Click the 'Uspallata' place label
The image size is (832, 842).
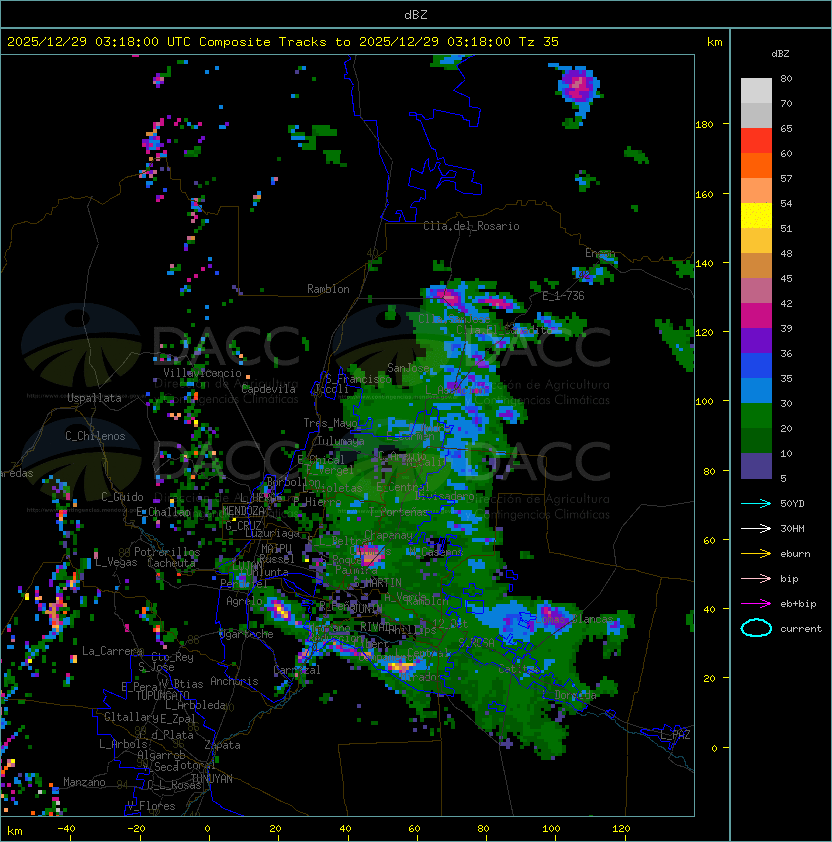pyautogui.click(x=94, y=398)
